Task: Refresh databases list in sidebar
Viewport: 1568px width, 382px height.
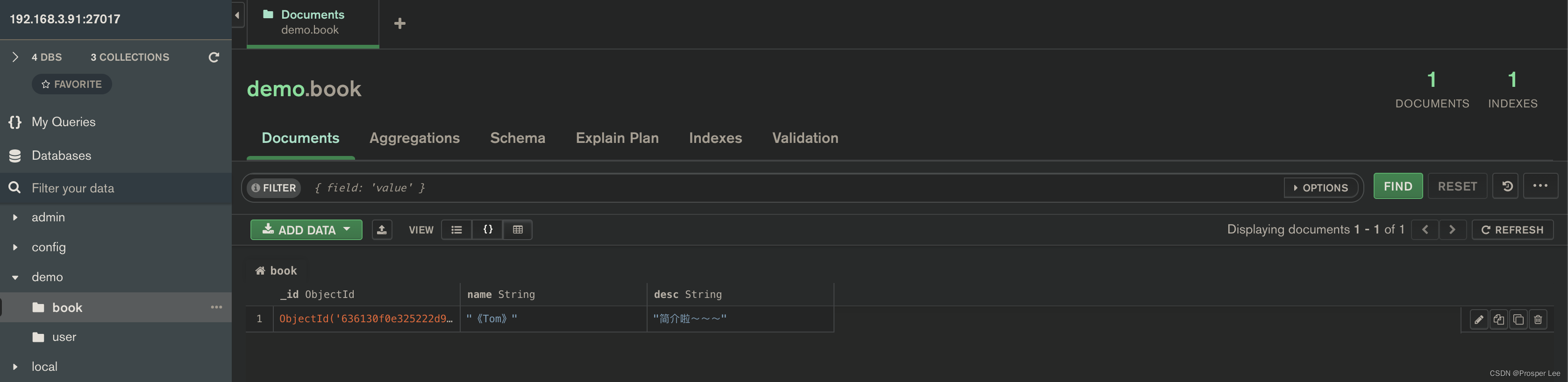Action: tap(214, 57)
